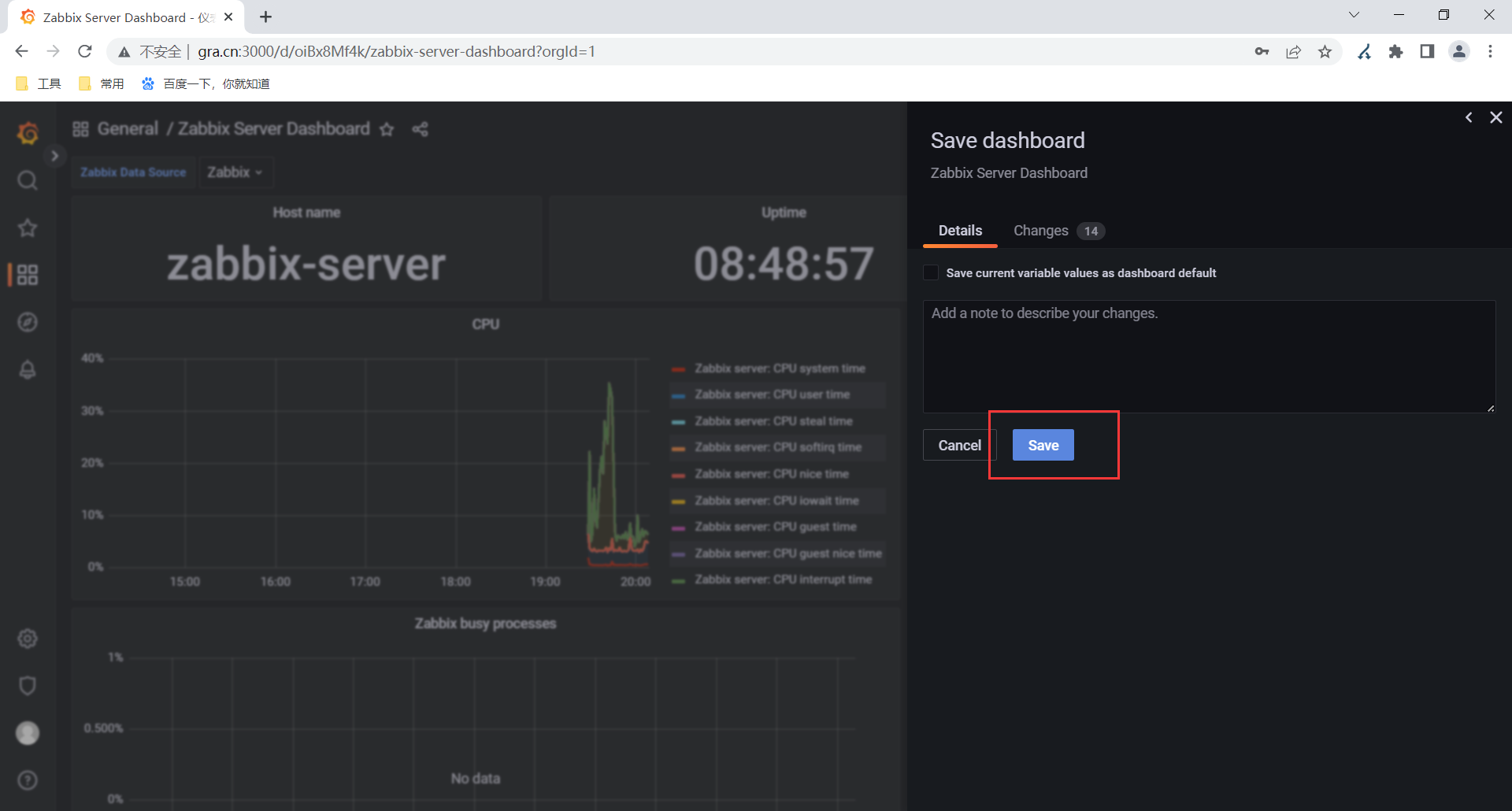Check Save current variable values as default
Viewport: 1512px width, 811px height.
click(931, 273)
